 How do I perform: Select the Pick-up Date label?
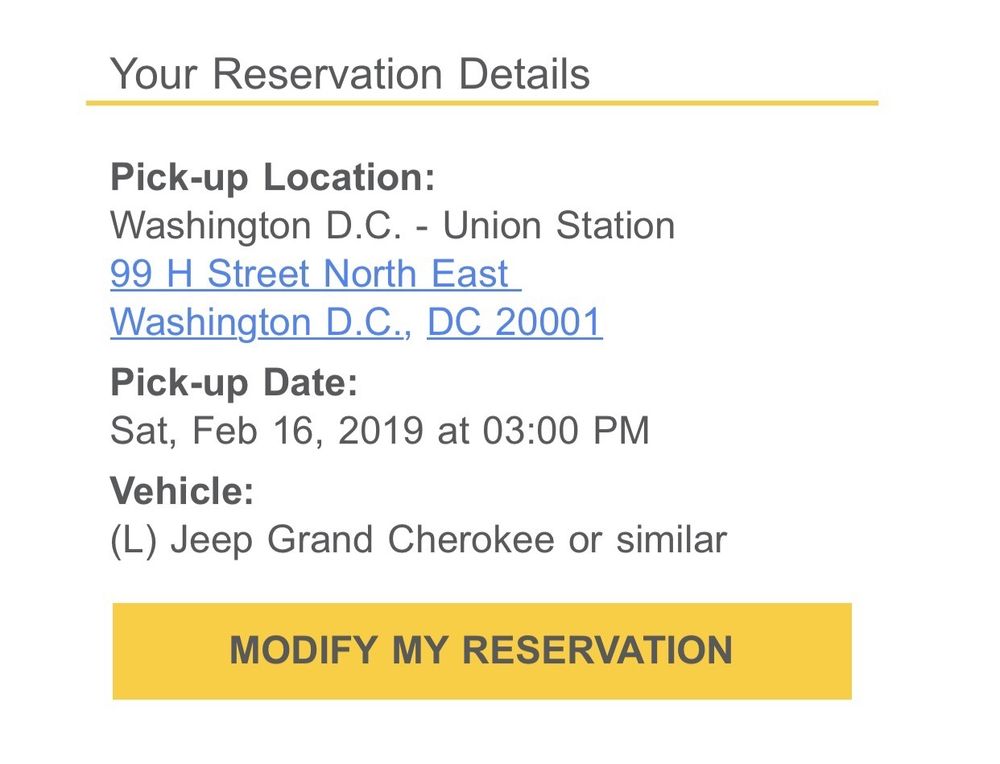pos(233,382)
